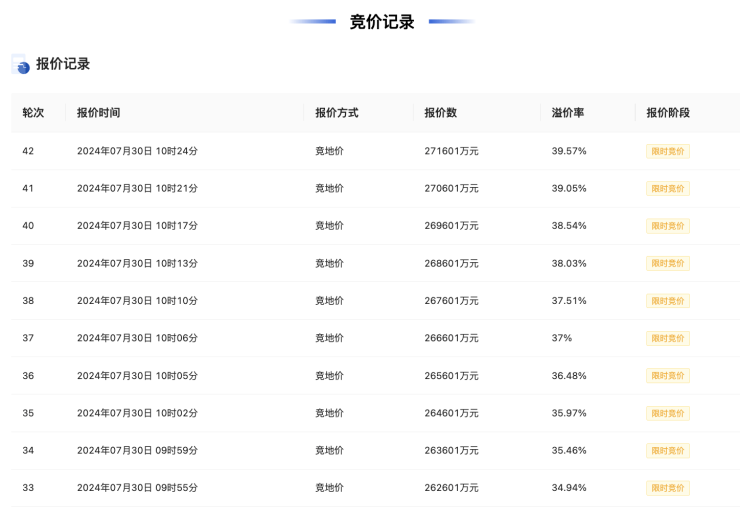This screenshot has height=517, width=740.
Task: Click the 报价数 column header
Action: point(441,113)
